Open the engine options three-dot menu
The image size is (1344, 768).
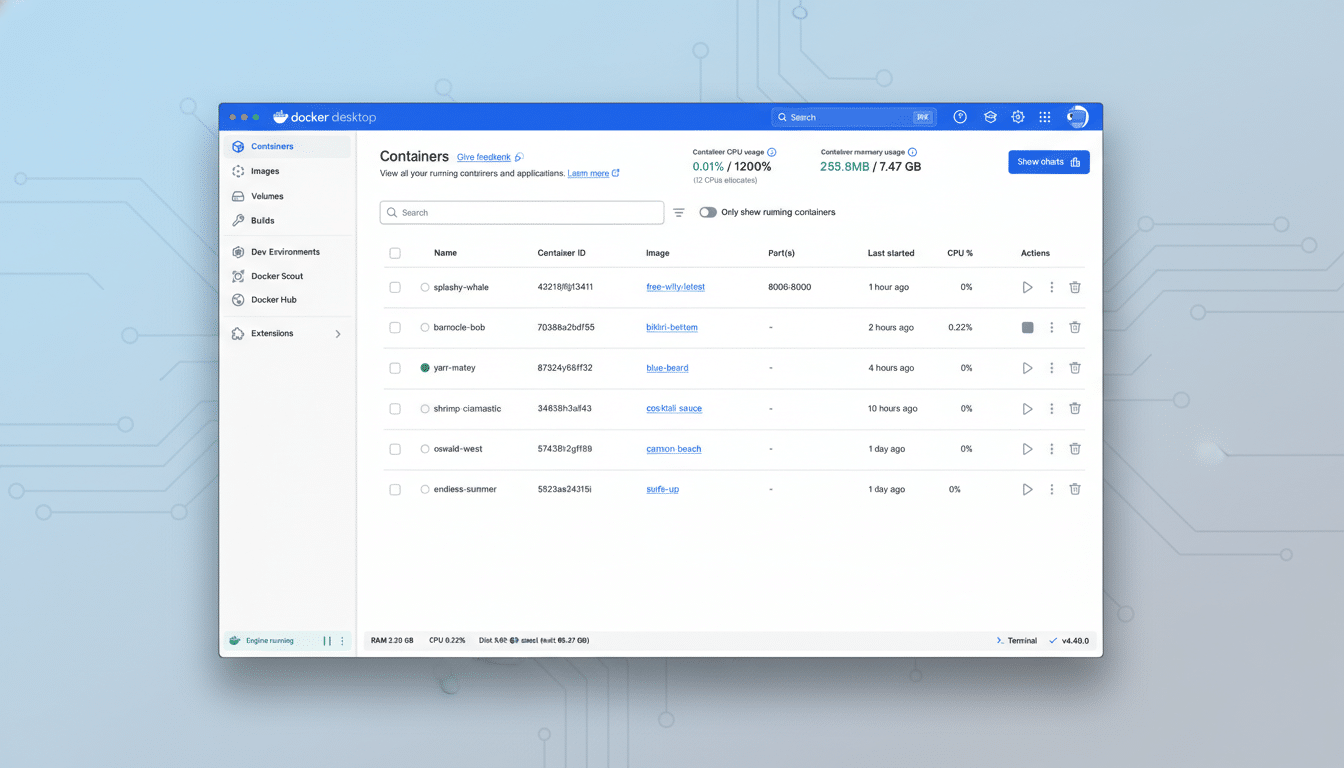coord(343,640)
